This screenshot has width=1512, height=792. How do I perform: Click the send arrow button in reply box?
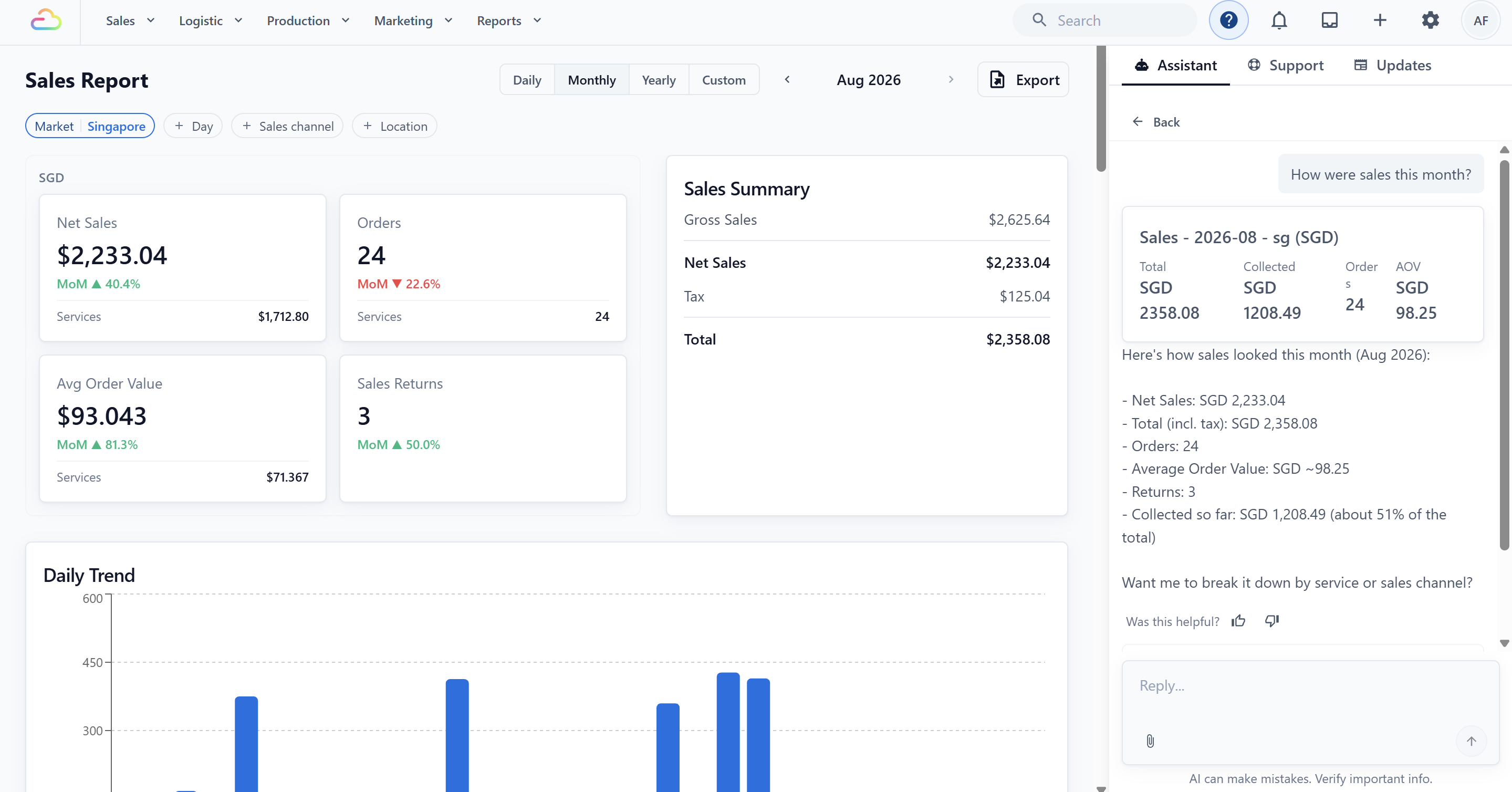(x=1471, y=741)
